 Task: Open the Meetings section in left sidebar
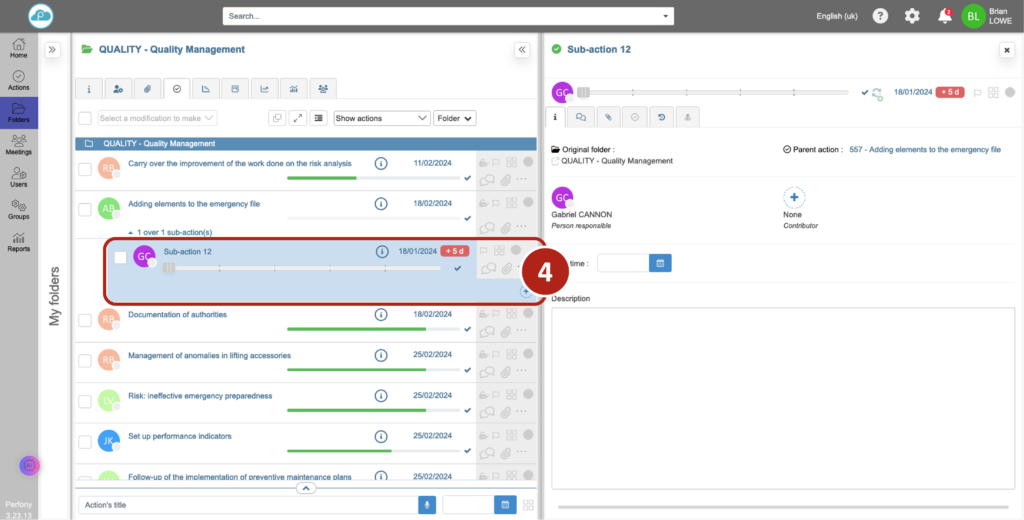(x=18, y=146)
